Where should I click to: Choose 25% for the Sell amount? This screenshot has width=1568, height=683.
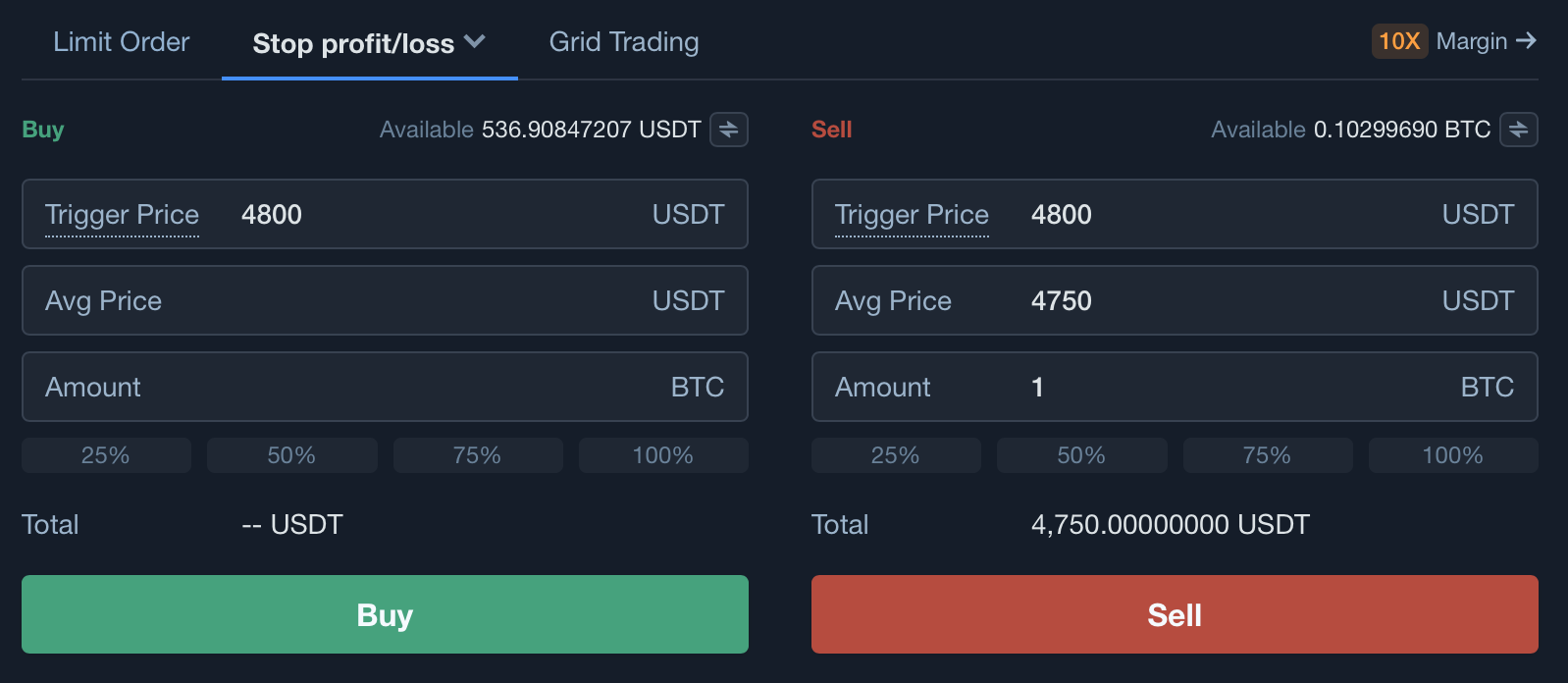896,455
